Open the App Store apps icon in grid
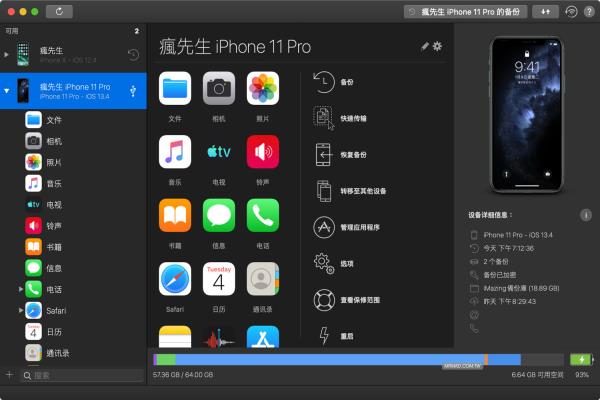The height and width of the screenshot is (400, 600). pyautogui.click(x=263, y=337)
